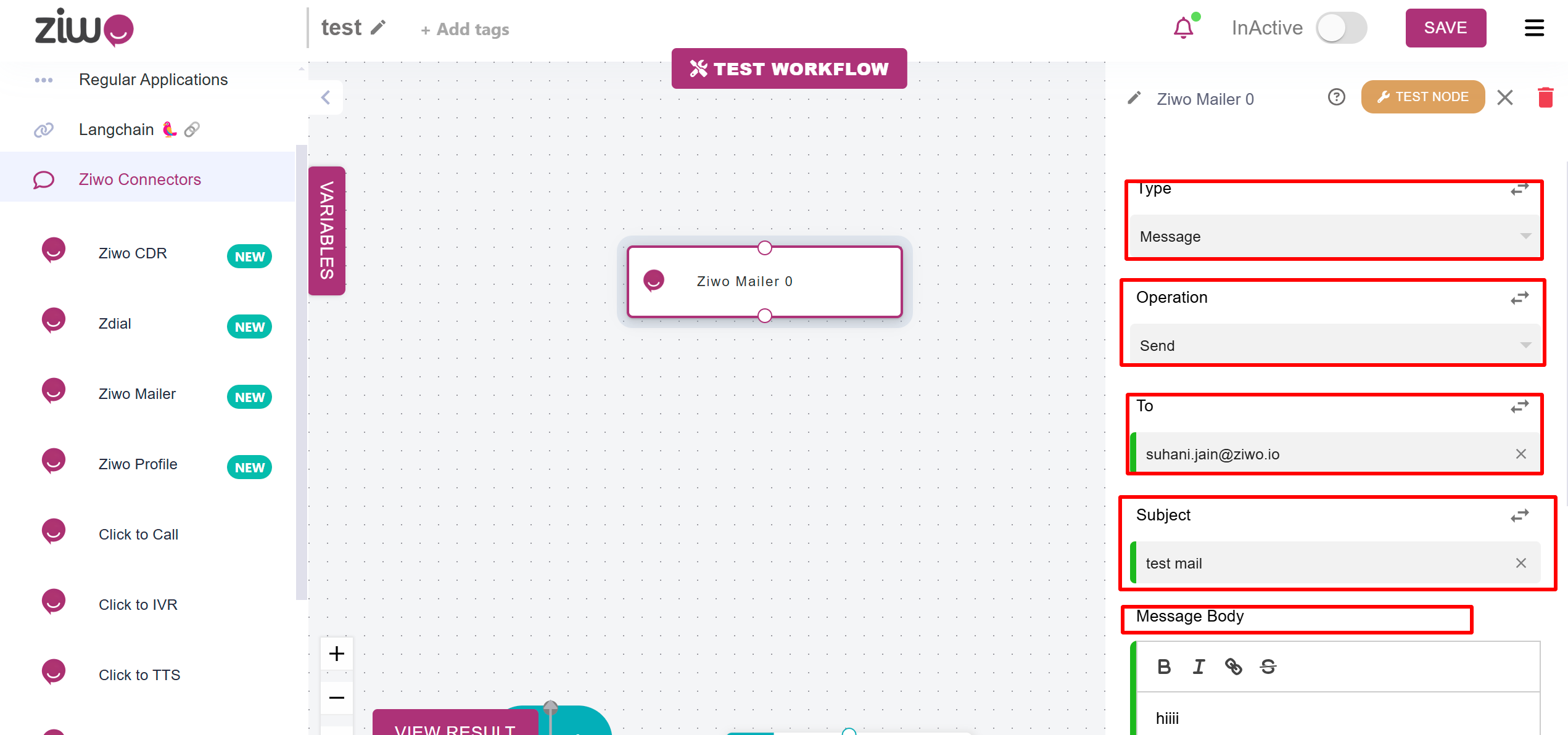Viewport: 1568px width, 735px height.
Task: Clear the Subject field value
Action: (1521, 563)
